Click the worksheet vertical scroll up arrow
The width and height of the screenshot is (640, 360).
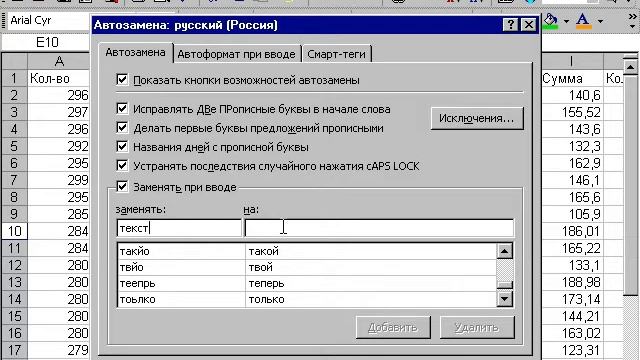630,67
